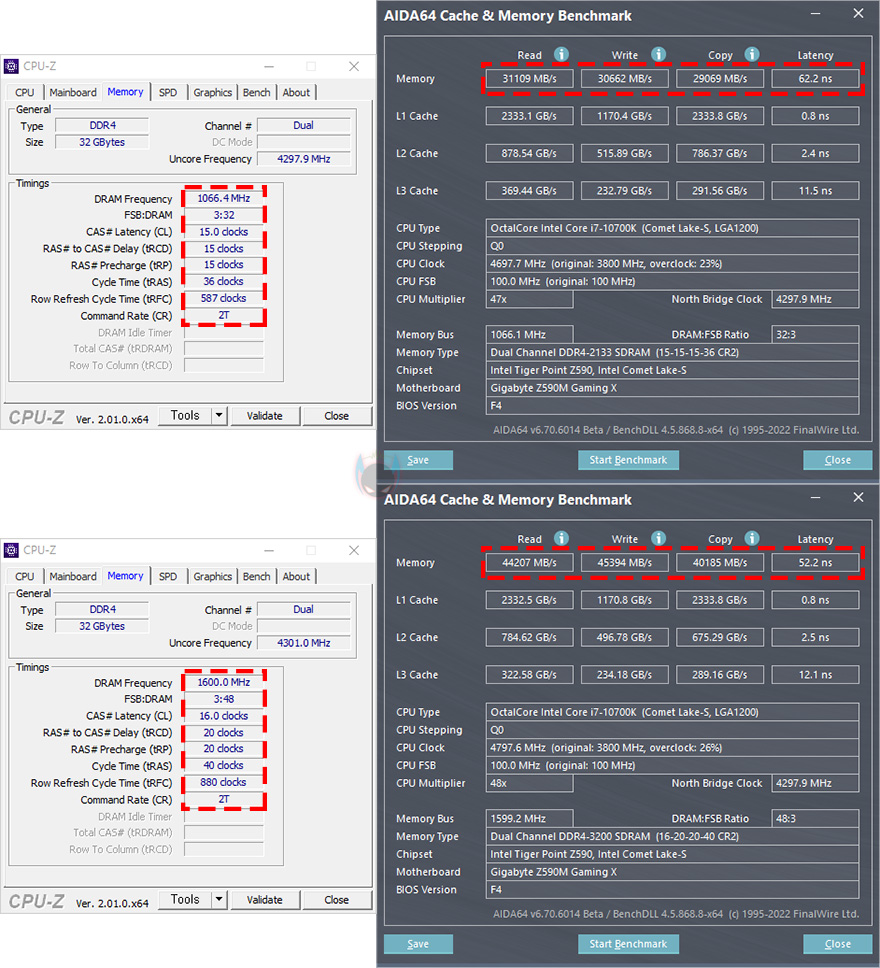The image size is (880, 968).
Task: Switch to Bench tab in top CPU-Z window
Action: [256, 93]
